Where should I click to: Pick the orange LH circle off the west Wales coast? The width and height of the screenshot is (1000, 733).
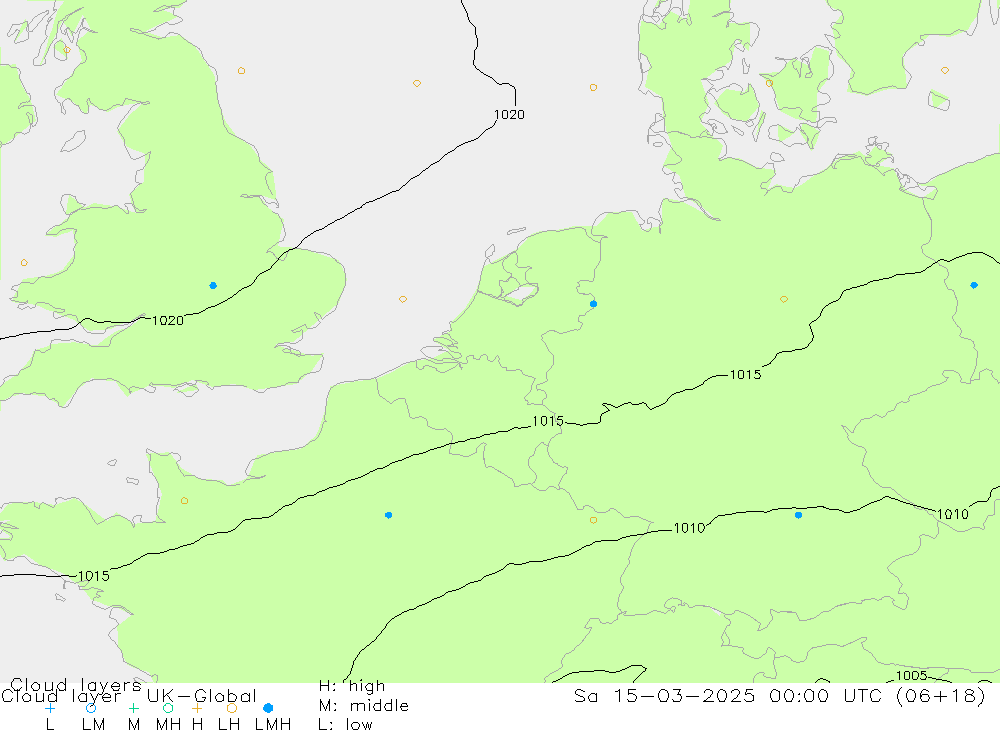[x=24, y=263]
